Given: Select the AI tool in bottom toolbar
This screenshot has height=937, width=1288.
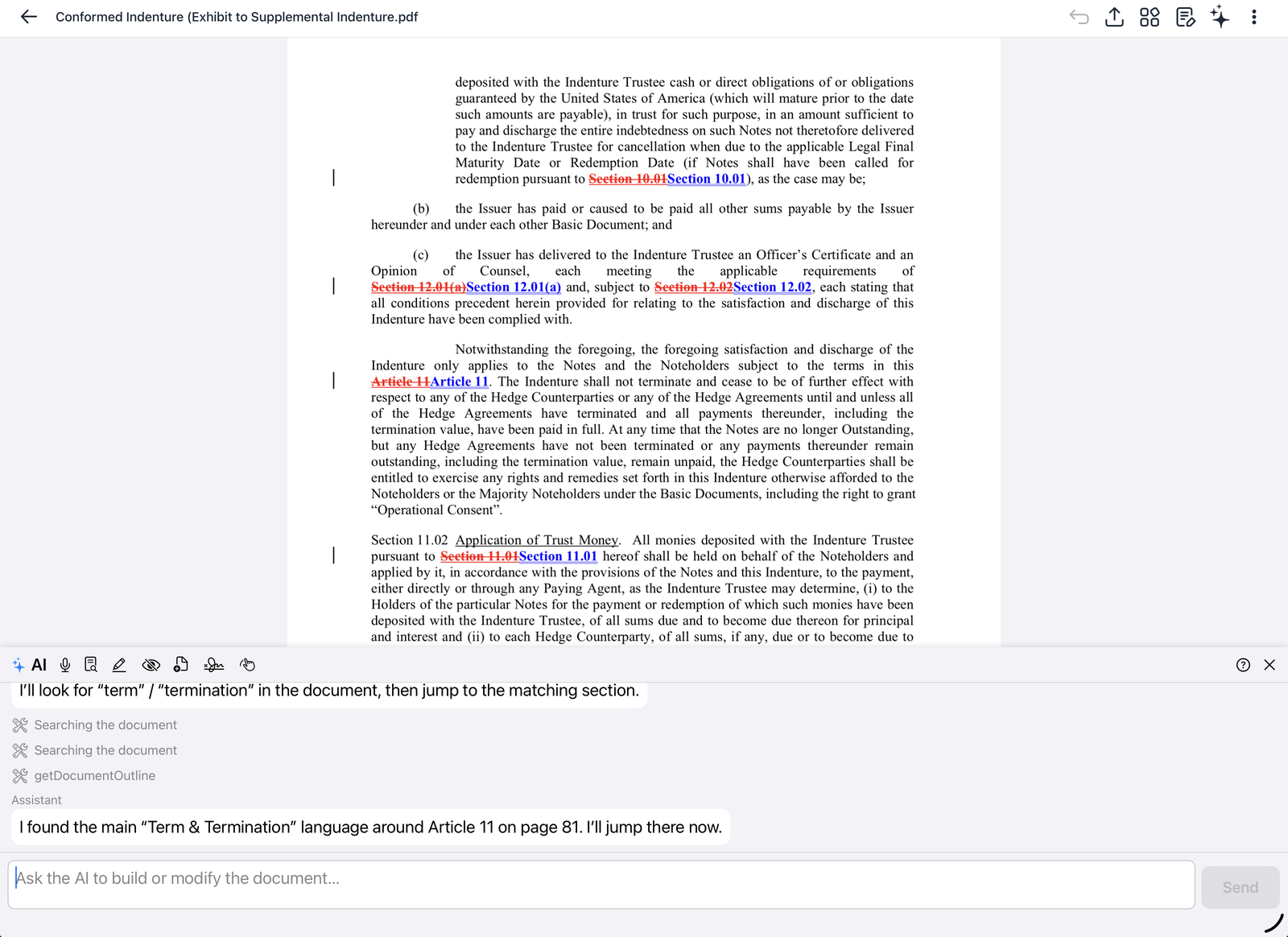Looking at the screenshot, I should [30, 665].
